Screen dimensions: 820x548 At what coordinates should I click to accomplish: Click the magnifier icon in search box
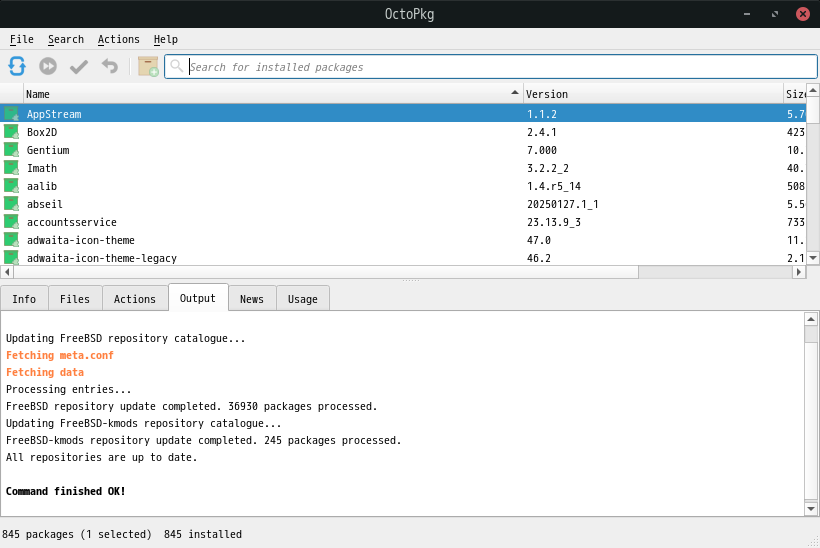[x=177, y=66]
